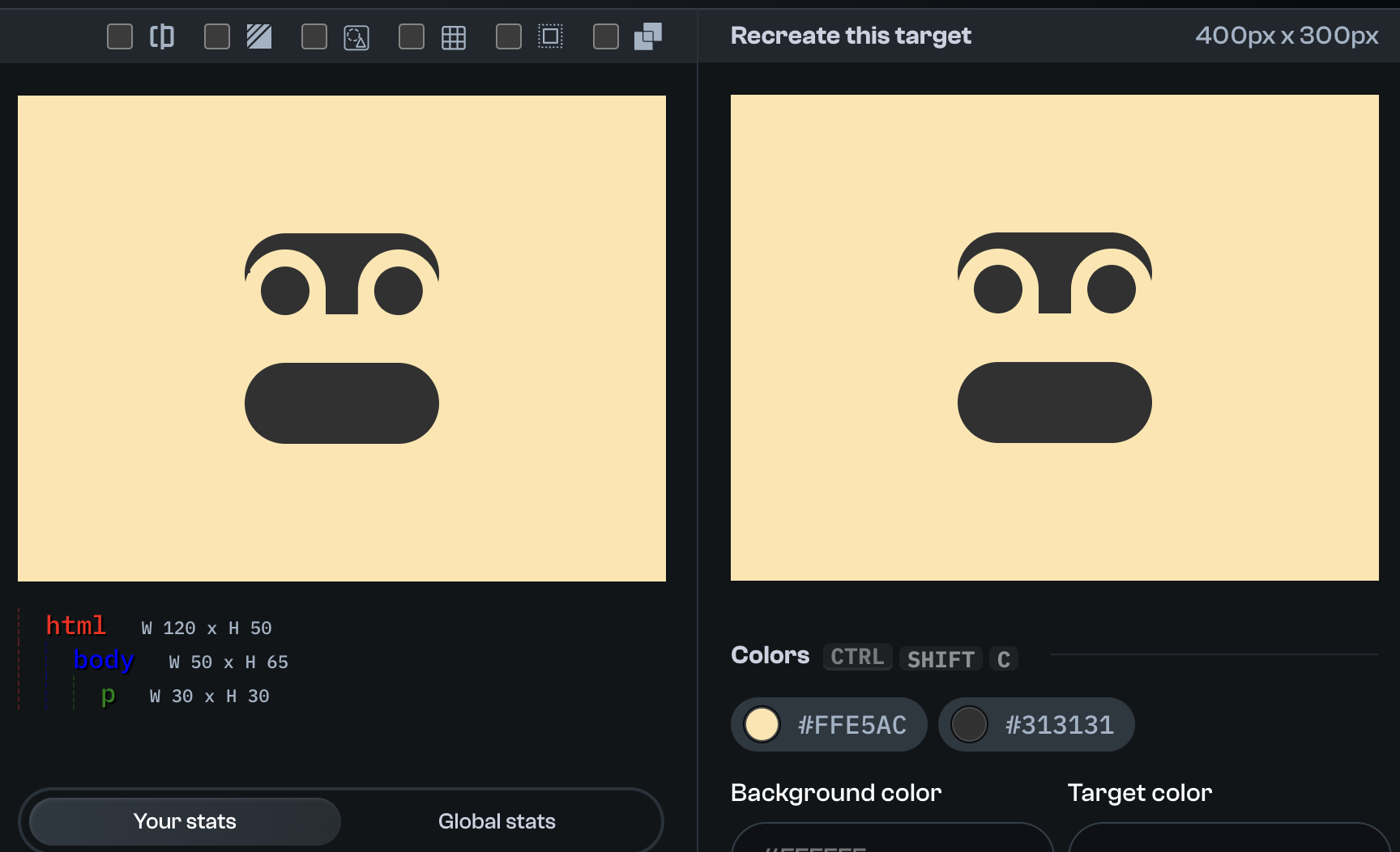Screen dimensions: 1400x852
Task: Copy the #FFE5AC color code chip
Action: coord(852,725)
